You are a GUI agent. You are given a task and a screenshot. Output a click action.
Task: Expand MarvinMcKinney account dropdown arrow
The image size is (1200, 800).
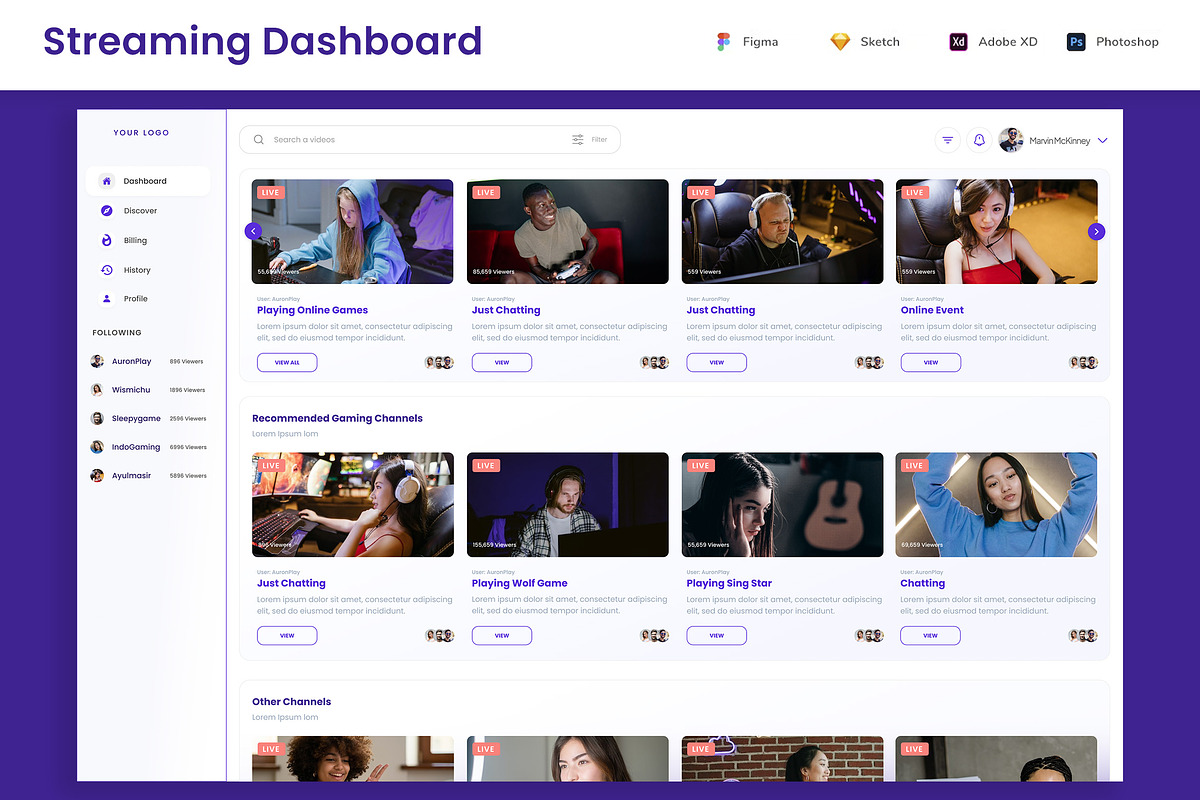(1102, 141)
